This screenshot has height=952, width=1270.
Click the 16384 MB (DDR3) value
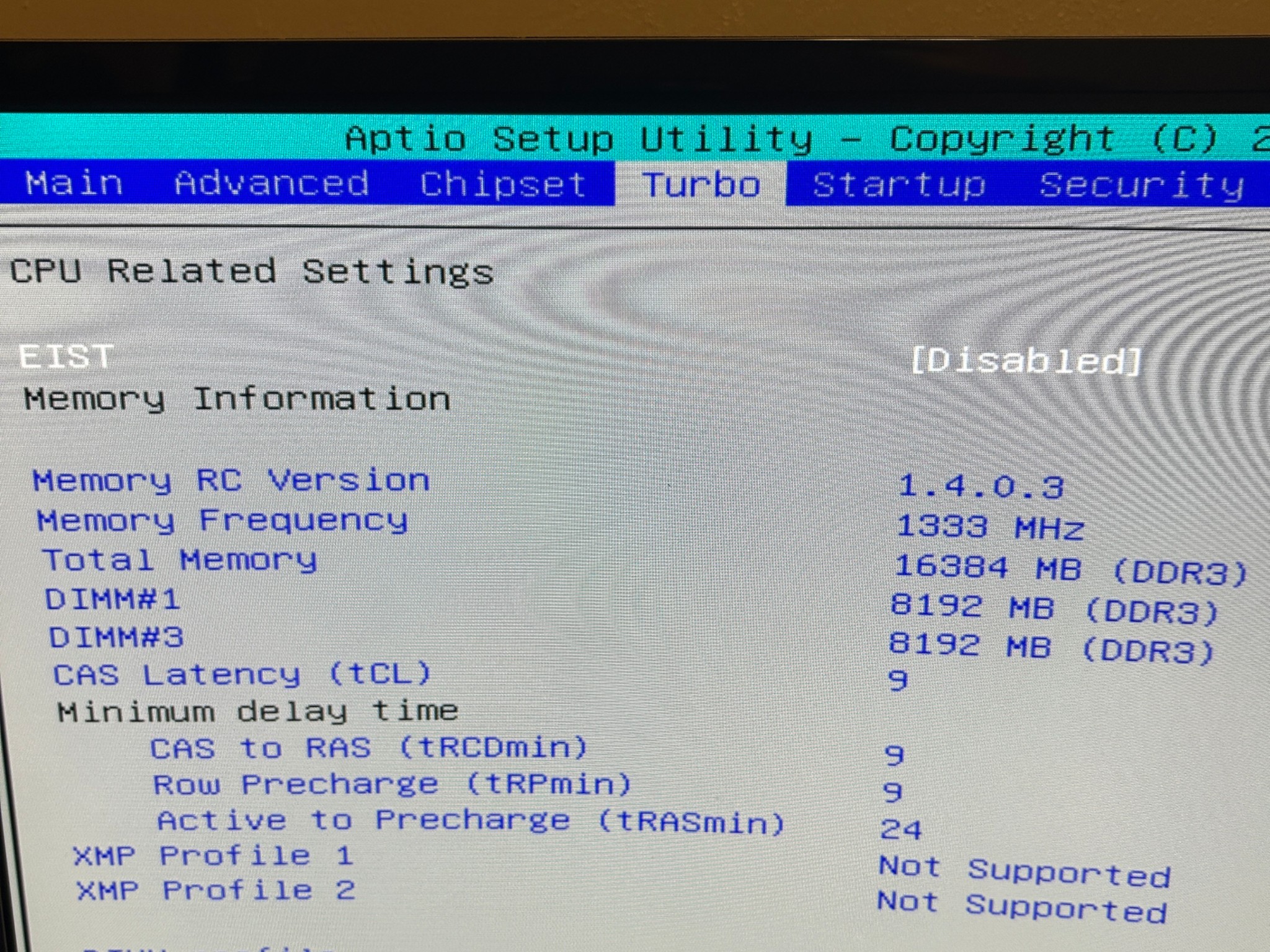(1071, 570)
